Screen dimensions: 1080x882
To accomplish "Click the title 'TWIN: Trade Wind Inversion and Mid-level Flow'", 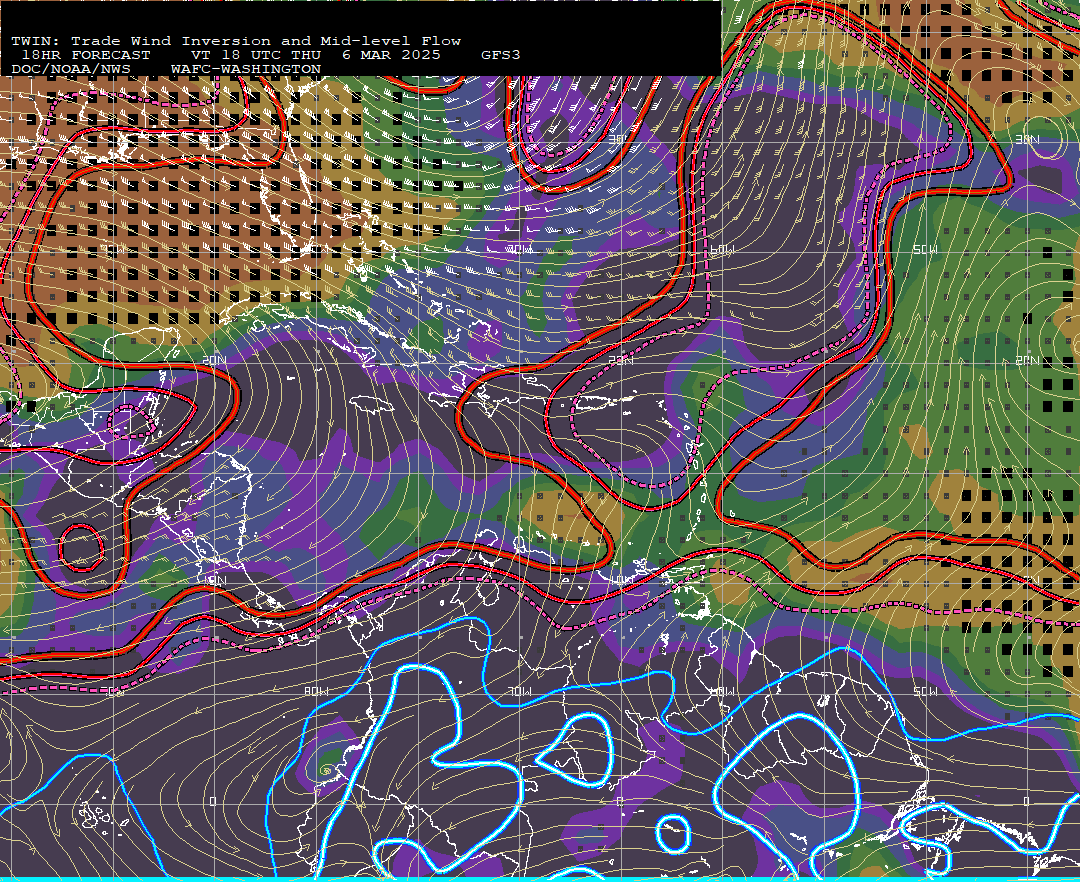I will [236, 41].
